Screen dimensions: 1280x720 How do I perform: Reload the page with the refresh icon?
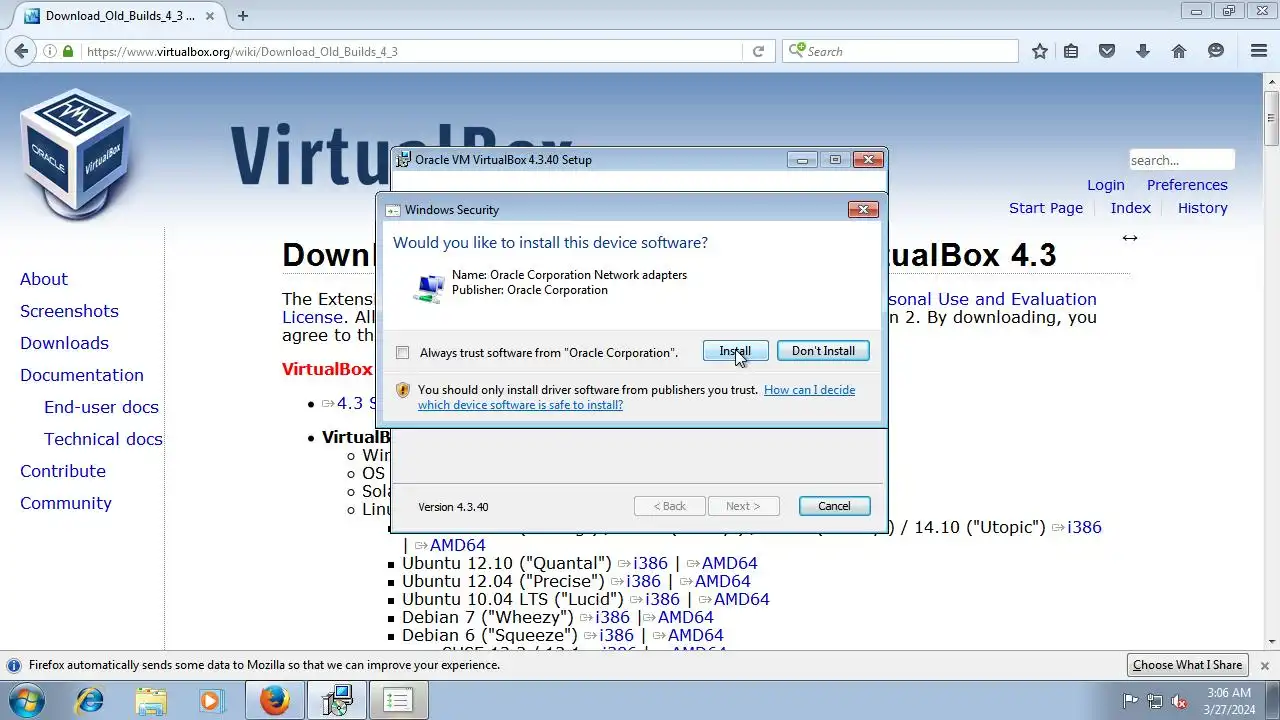coord(758,51)
